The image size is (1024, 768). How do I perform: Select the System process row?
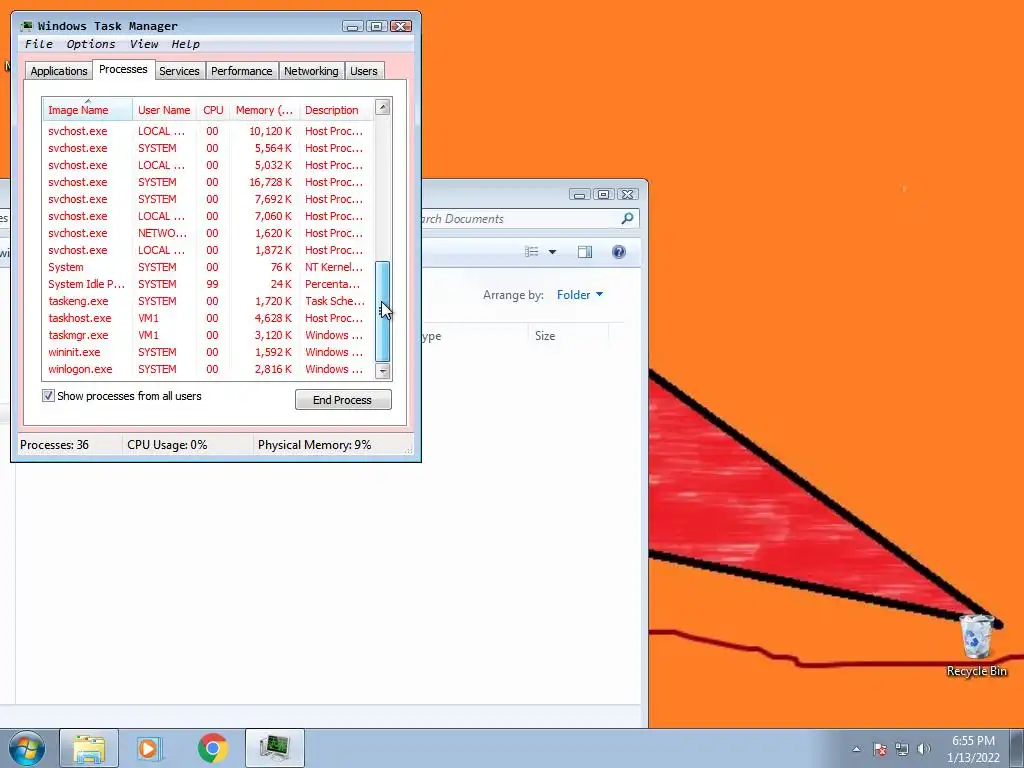pyautogui.click(x=208, y=267)
